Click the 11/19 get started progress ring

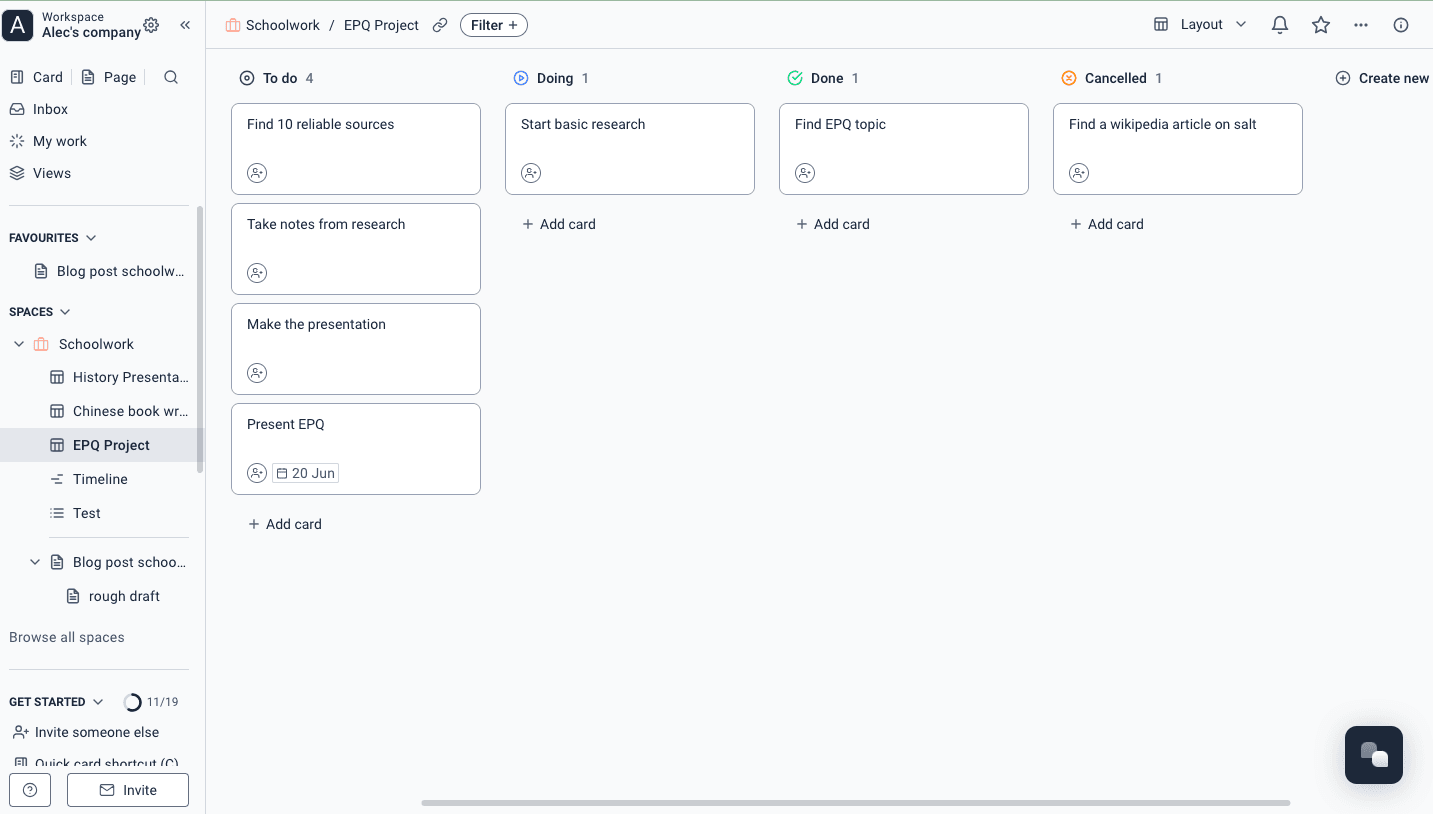tap(132, 702)
